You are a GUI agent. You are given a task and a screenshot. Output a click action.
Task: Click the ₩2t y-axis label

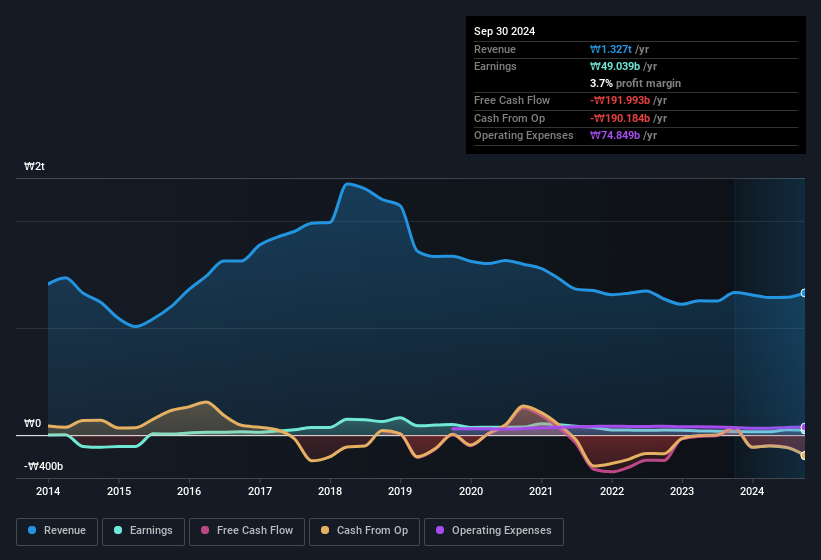tap(35, 166)
